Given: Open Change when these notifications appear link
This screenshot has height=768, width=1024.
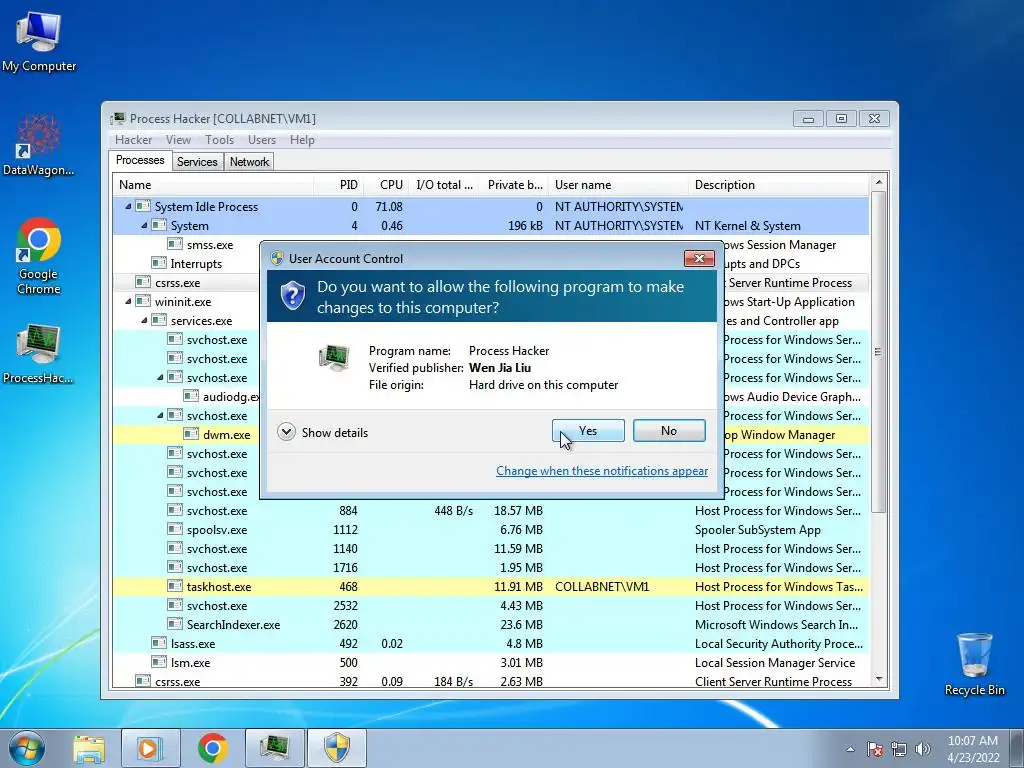Looking at the screenshot, I should (x=601, y=471).
